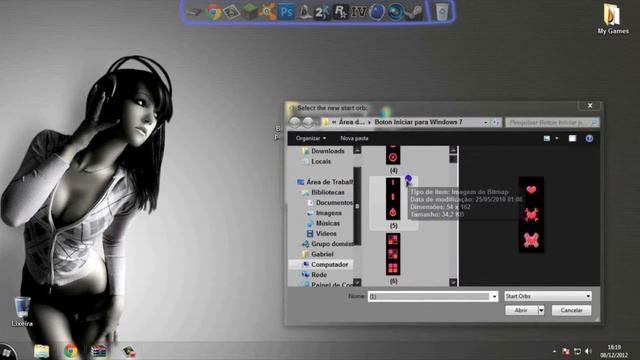The height and width of the screenshot is (360, 640).
Task: Select Músicas library
Action: click(324, 223)
